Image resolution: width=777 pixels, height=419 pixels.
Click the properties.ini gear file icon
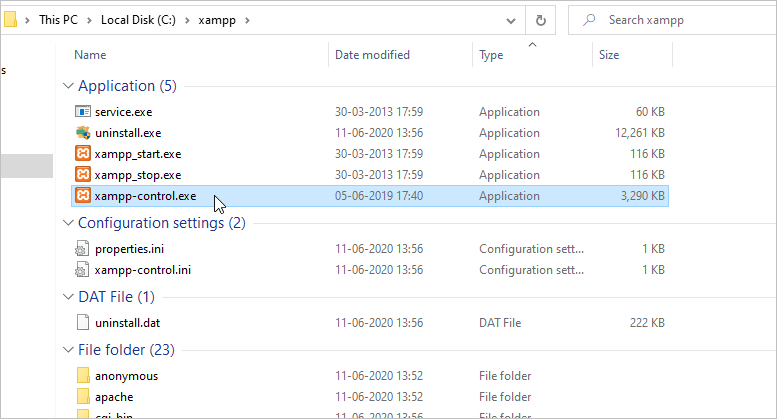82,249
